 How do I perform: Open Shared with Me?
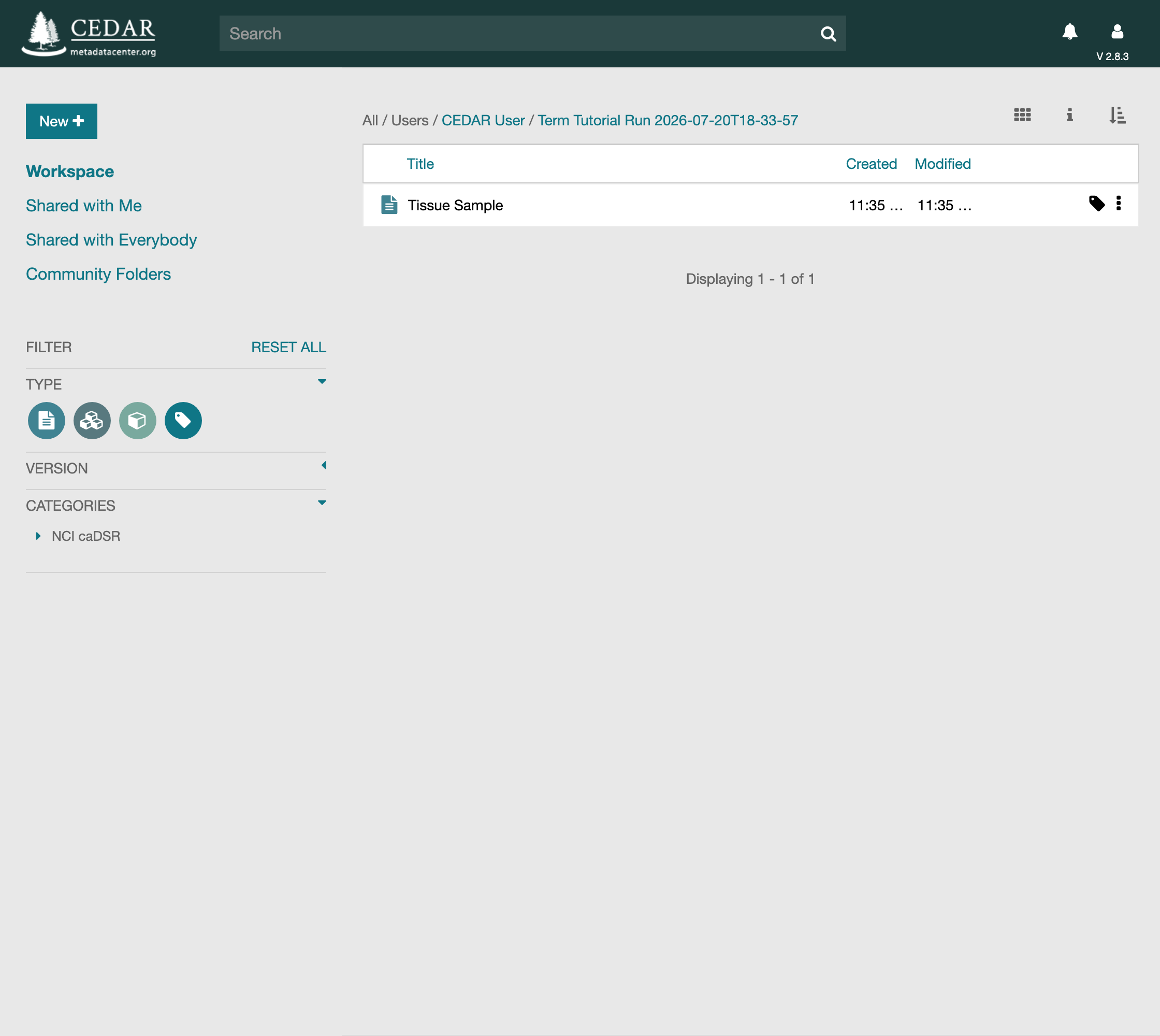(84, 206)
